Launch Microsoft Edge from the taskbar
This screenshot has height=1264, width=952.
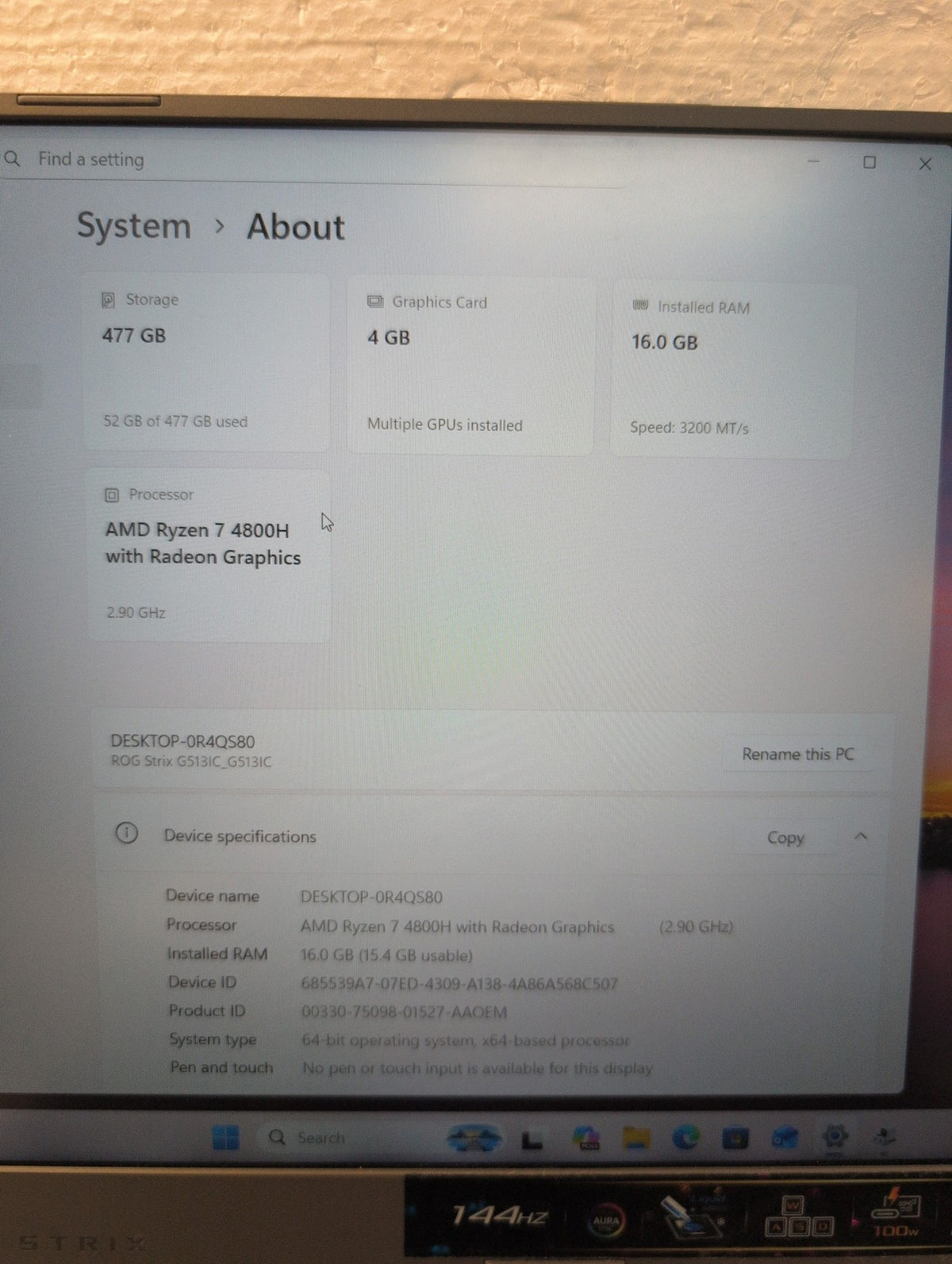coord(686,1139)
